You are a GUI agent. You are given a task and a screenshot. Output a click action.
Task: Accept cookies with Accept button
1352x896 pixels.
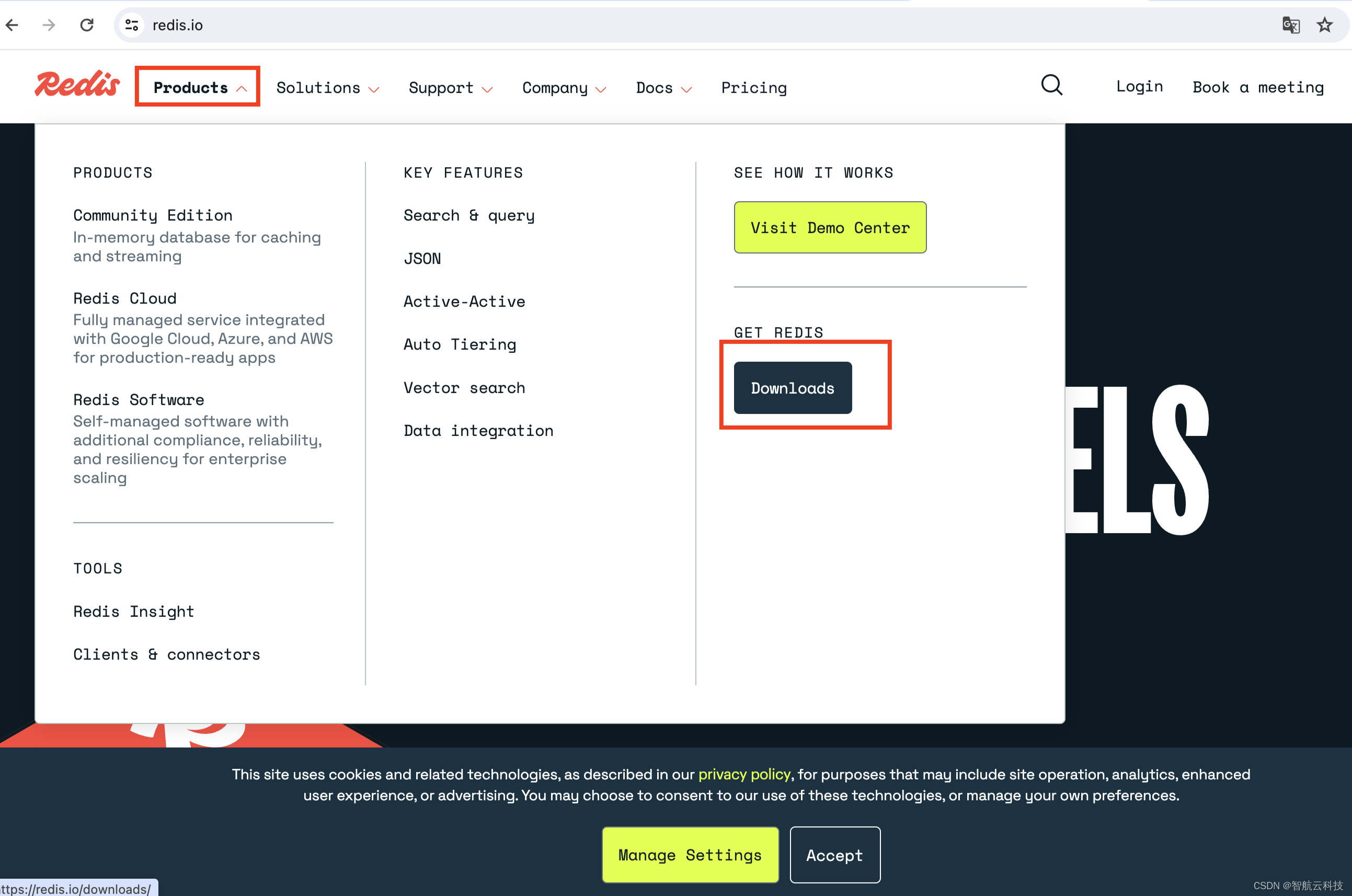pyautogui.click(x=835, y=855)
